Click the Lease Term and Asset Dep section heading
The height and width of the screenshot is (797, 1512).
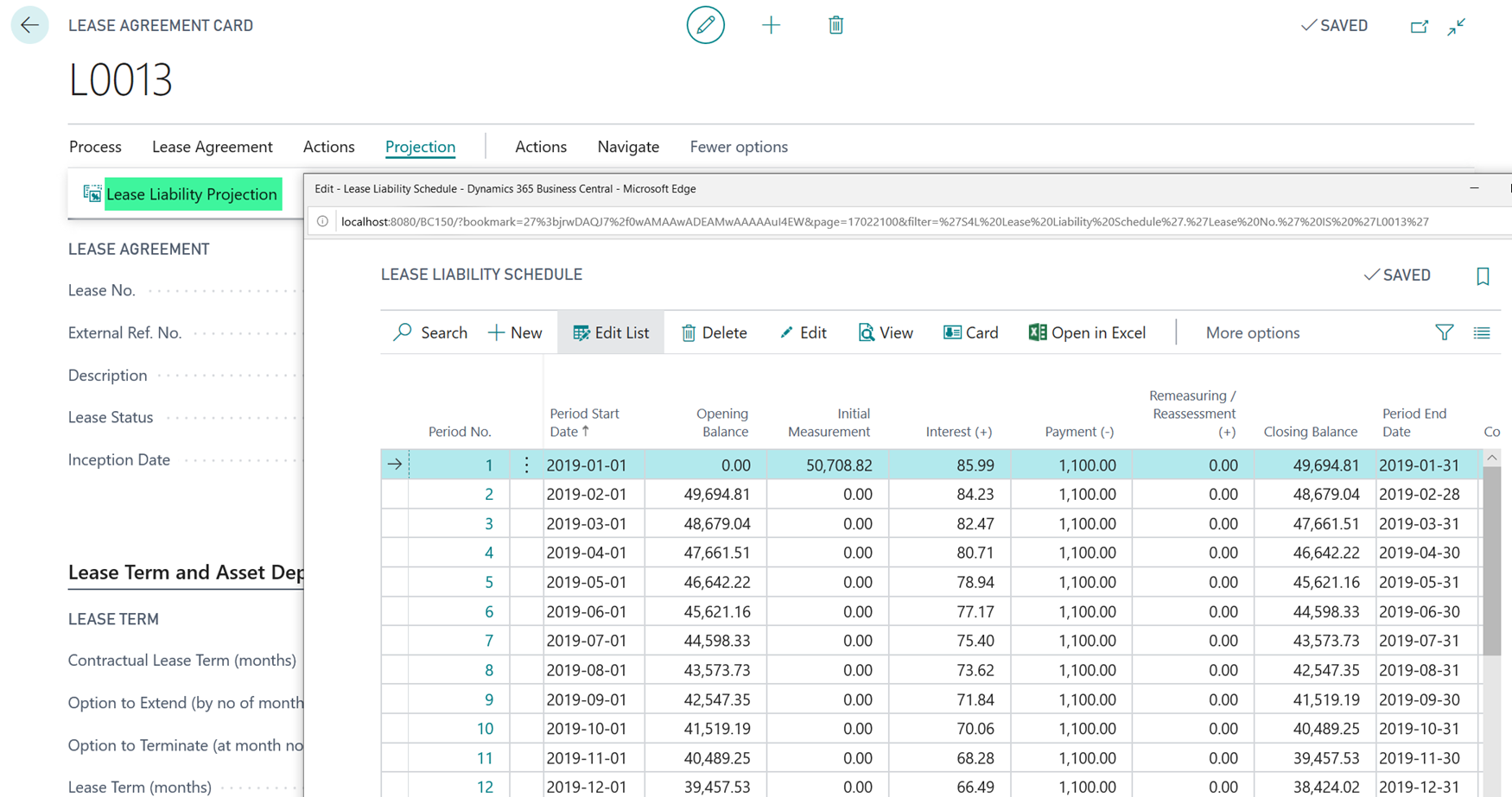click(x=186, y=572)
